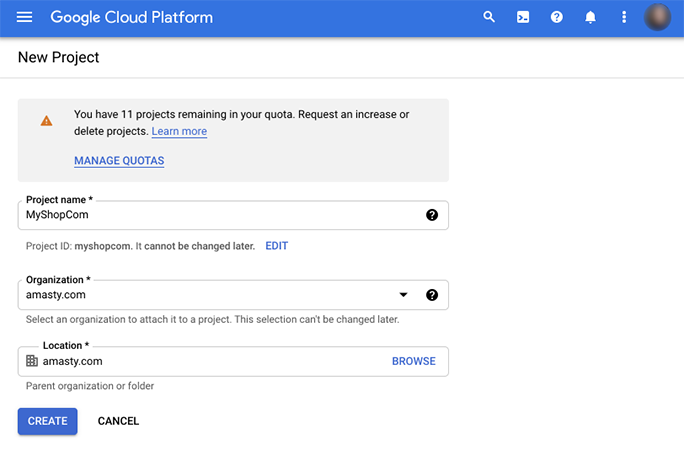Activate Cloud Shell terminal icon
The image size is (684, 450).
pos(523,17)
